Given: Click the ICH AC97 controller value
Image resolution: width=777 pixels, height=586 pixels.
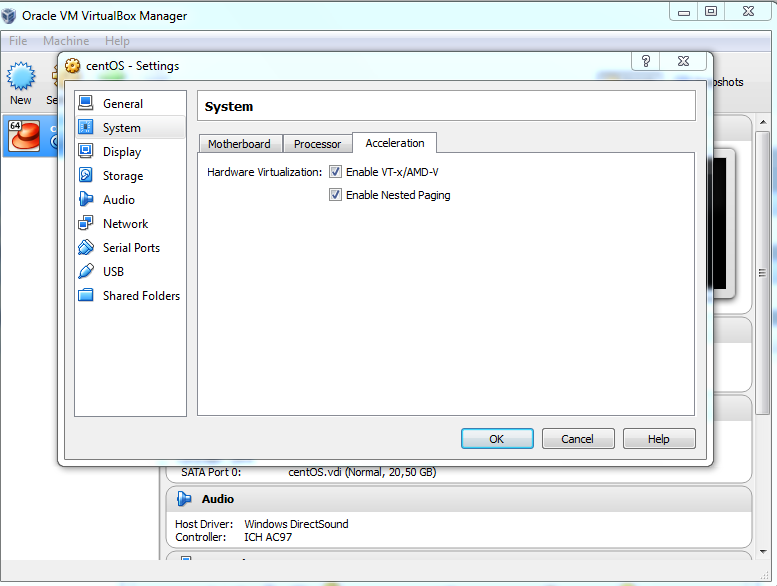Looking at the screenshot, I should (x=268, y=537).
